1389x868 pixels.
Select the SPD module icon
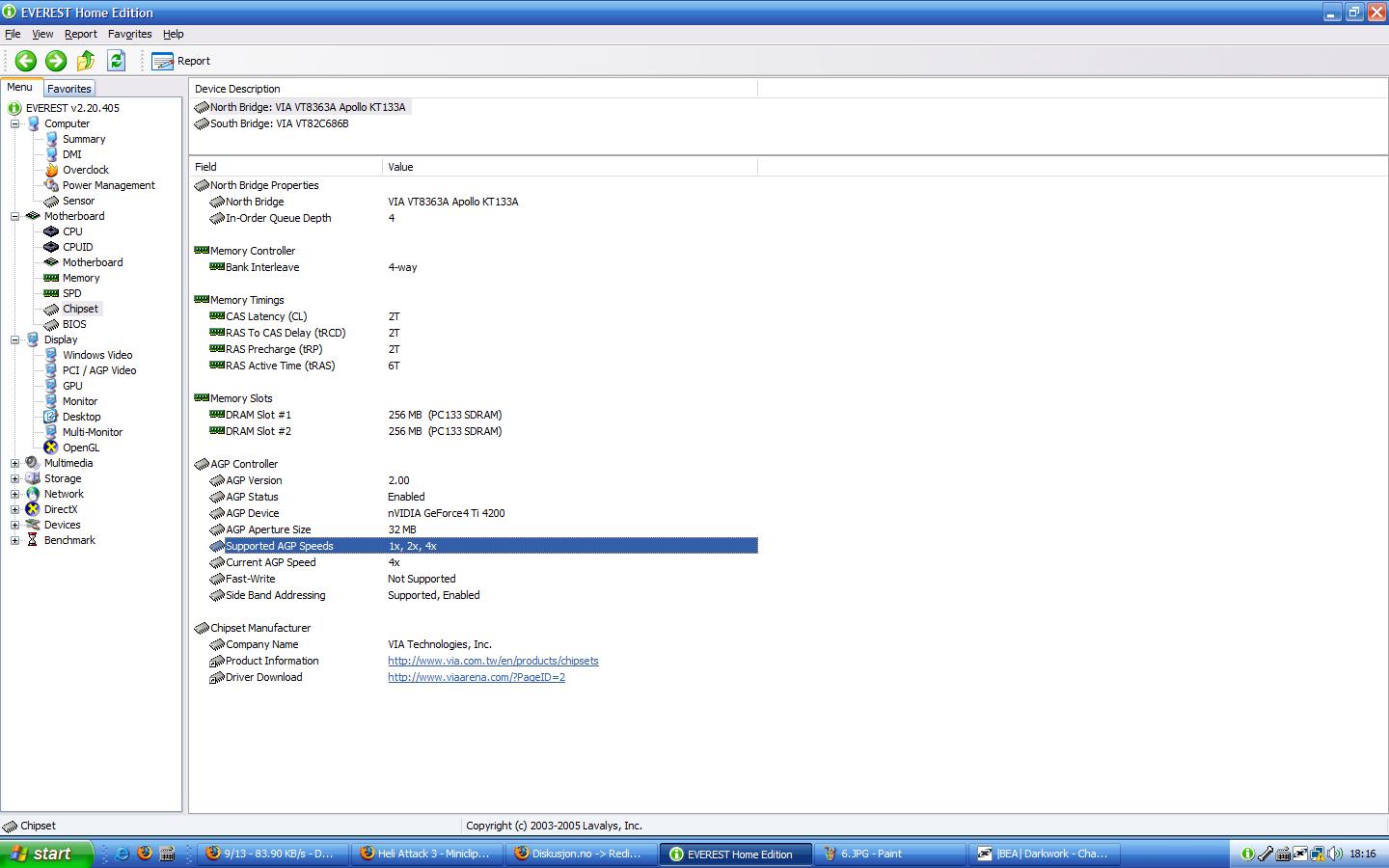coord(51,293)
